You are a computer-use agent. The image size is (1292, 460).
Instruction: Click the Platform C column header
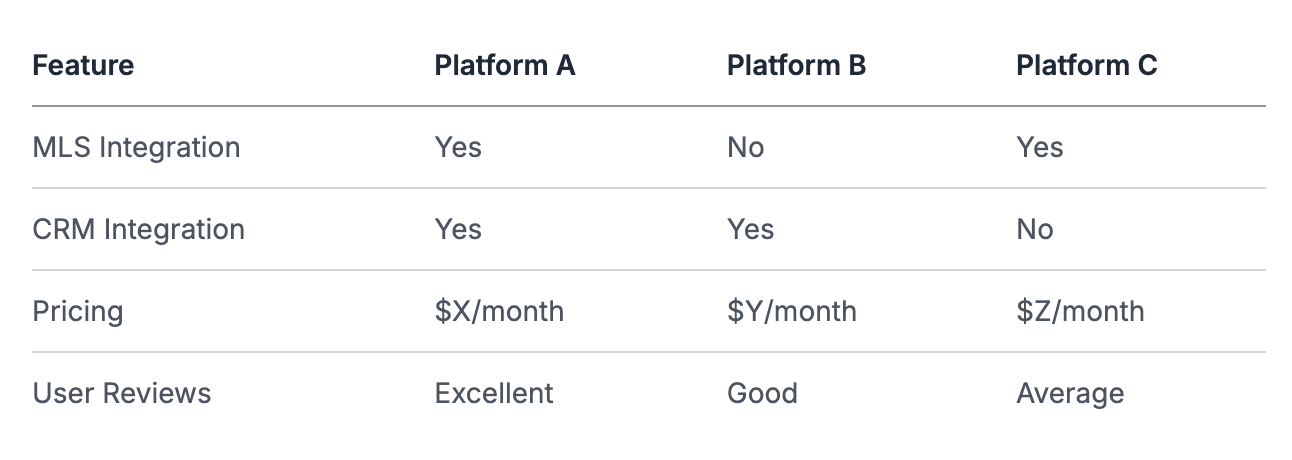tap(1086, 66)
